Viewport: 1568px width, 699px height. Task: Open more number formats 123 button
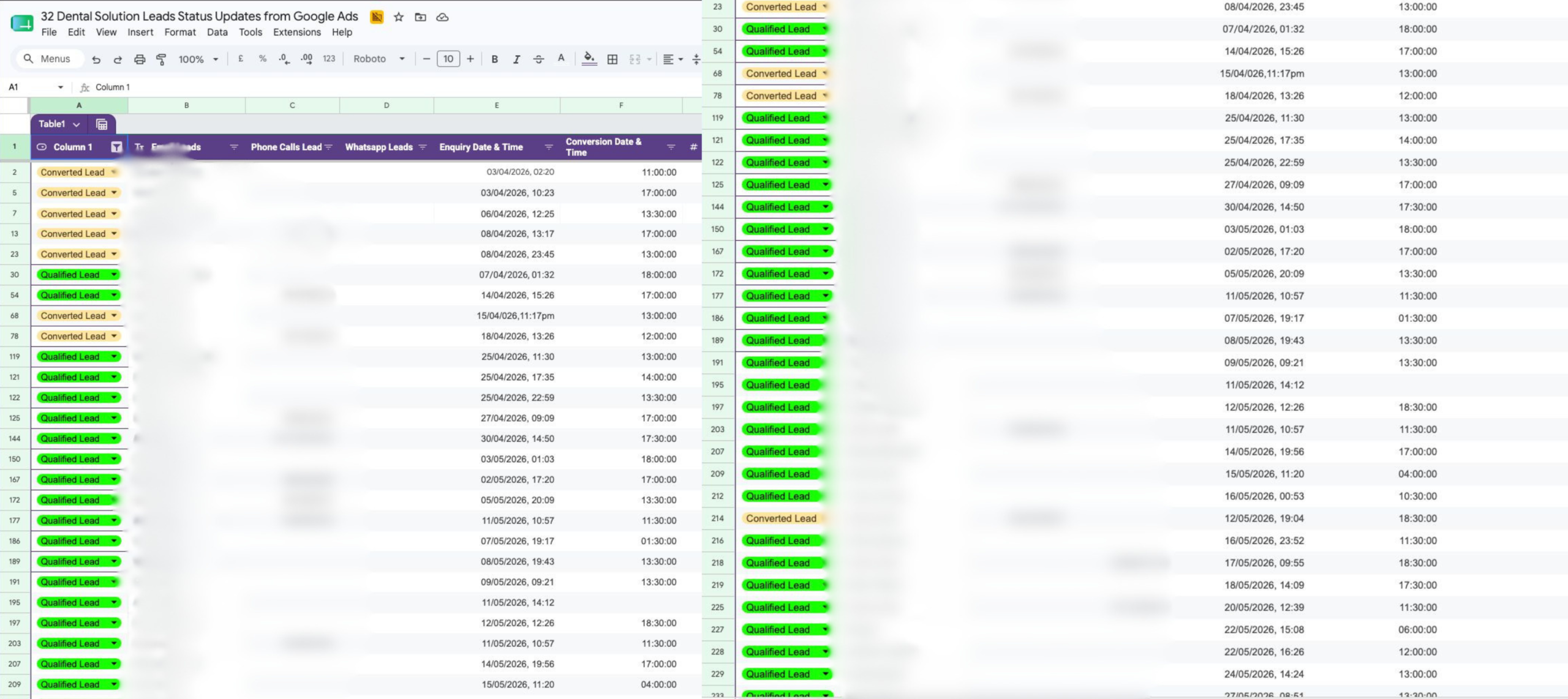329,59
